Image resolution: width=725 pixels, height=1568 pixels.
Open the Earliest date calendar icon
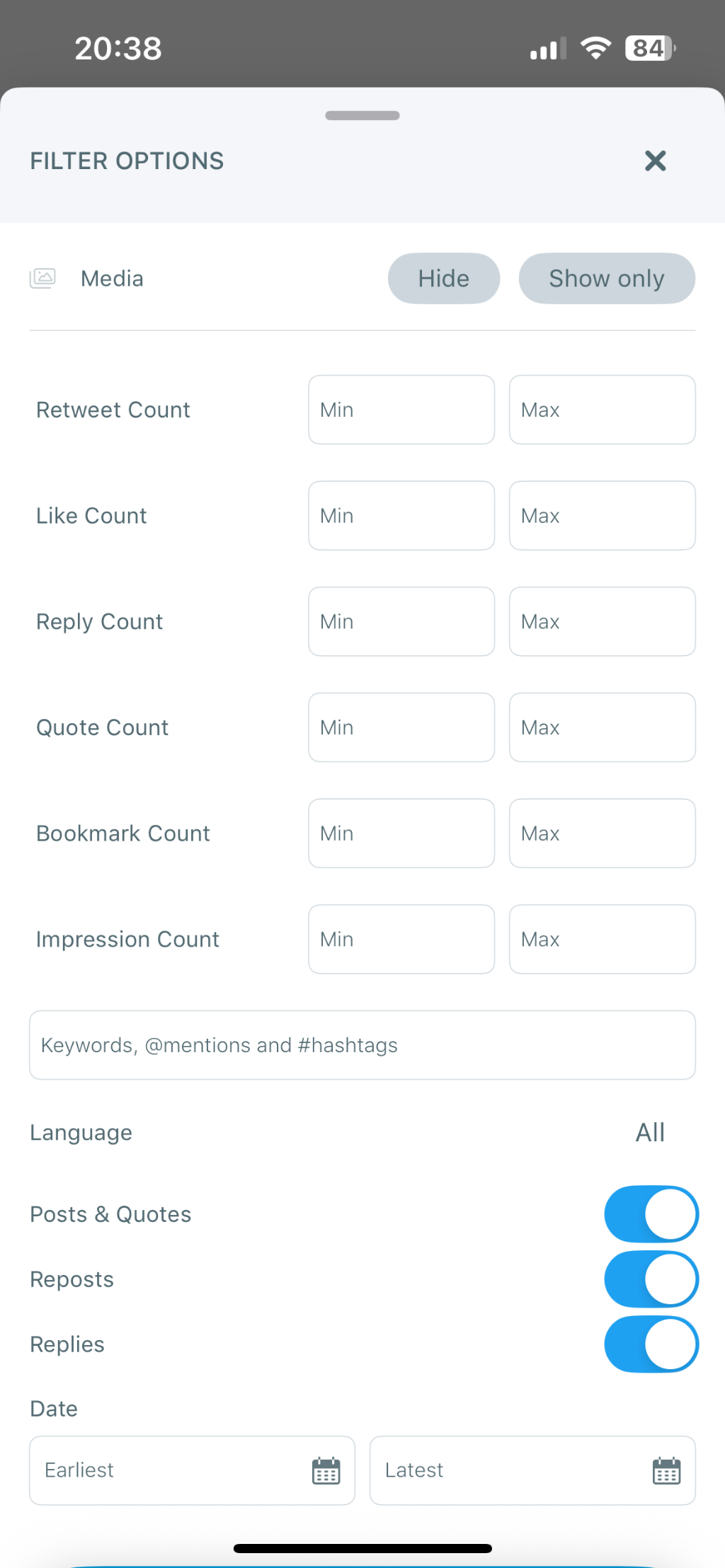[x=325, y=1470]
